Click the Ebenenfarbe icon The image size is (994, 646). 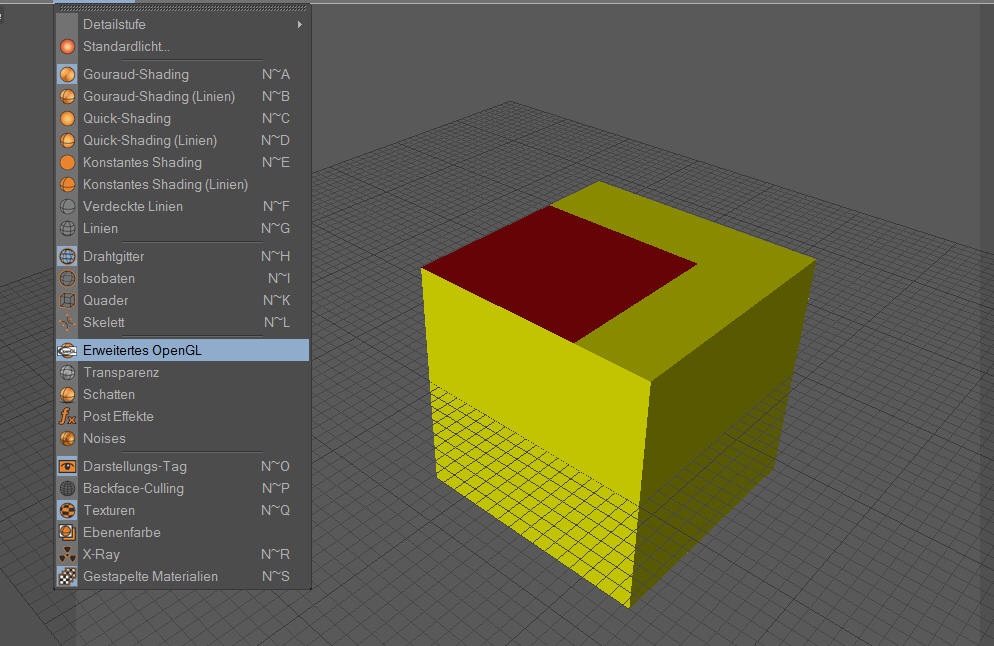pos(67,533)
